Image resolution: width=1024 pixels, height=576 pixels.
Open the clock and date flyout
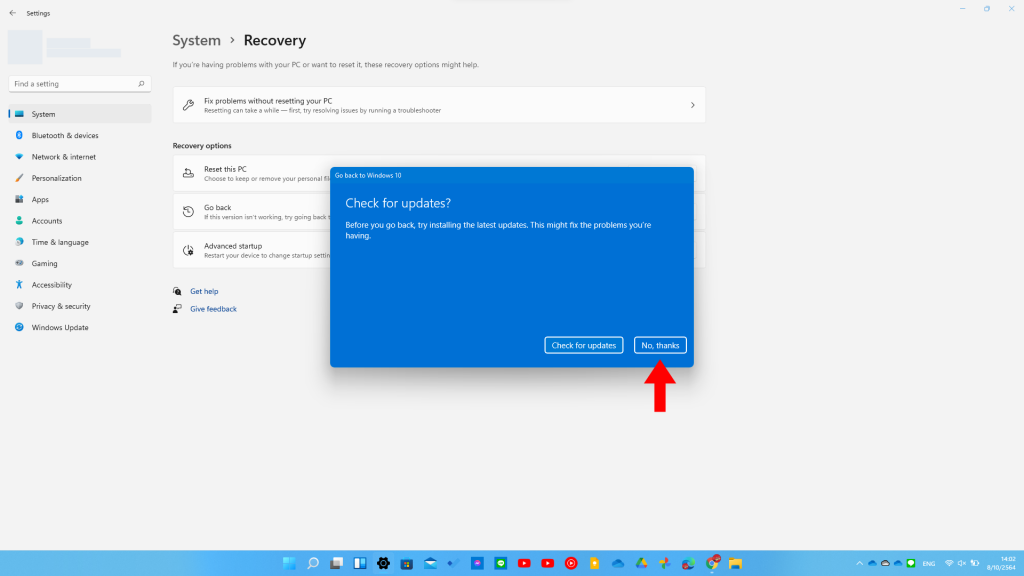1001,563
